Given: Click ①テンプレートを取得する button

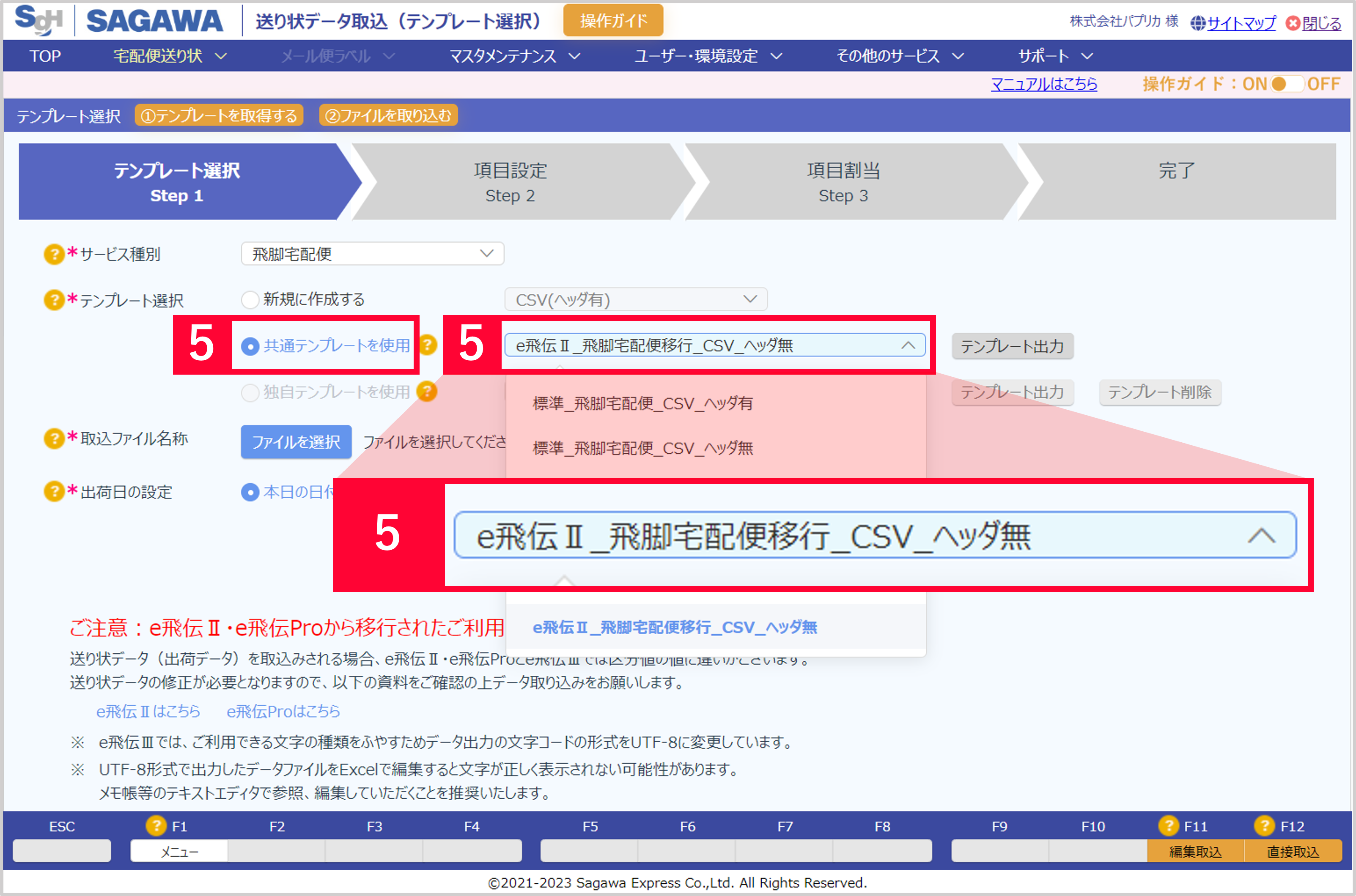Looking at the screenshot, I should (219, 115).
